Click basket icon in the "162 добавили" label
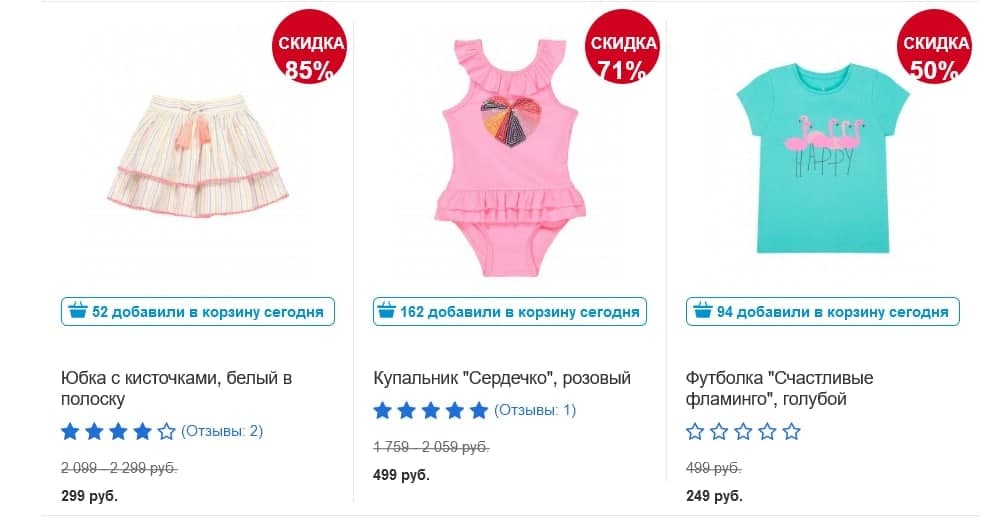 (x=385, y=312)
